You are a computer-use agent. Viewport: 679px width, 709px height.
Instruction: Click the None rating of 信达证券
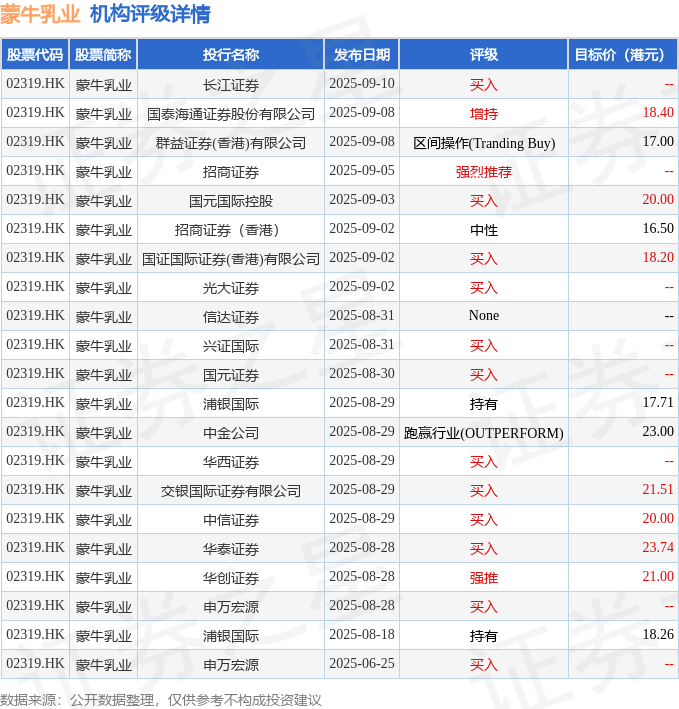pos(484,315)
